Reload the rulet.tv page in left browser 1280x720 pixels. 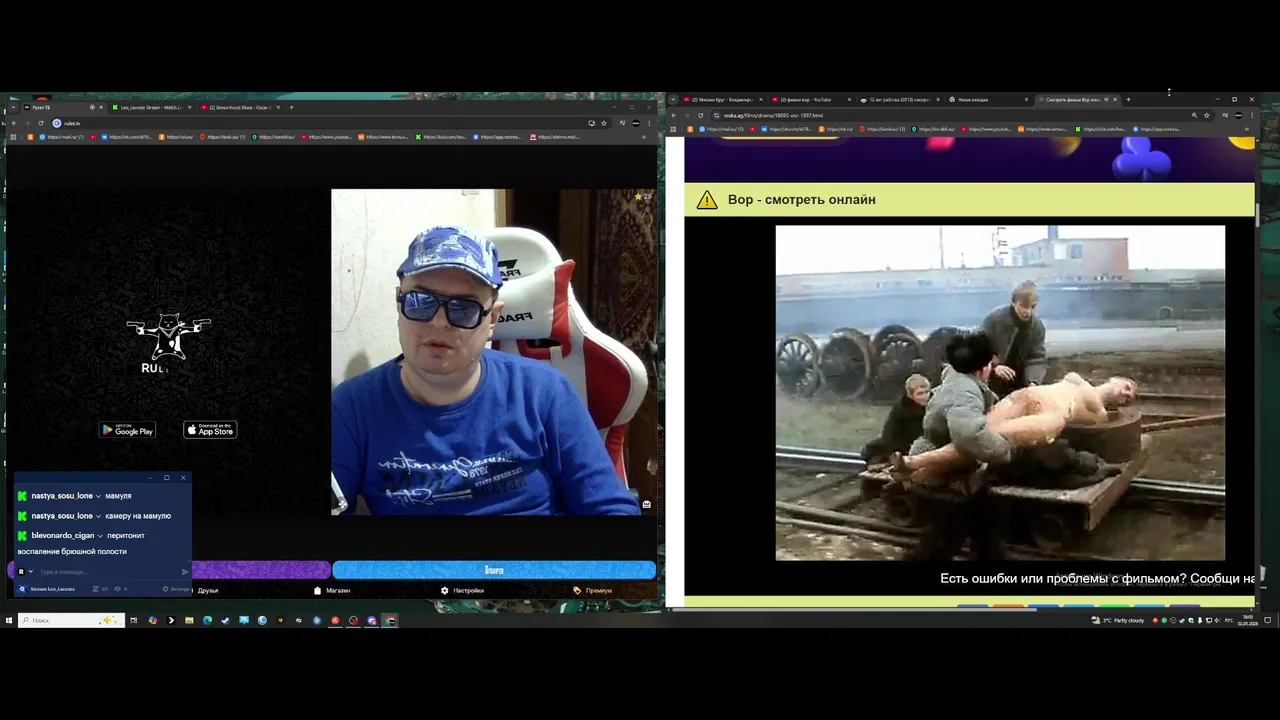[x=41, y=123]
